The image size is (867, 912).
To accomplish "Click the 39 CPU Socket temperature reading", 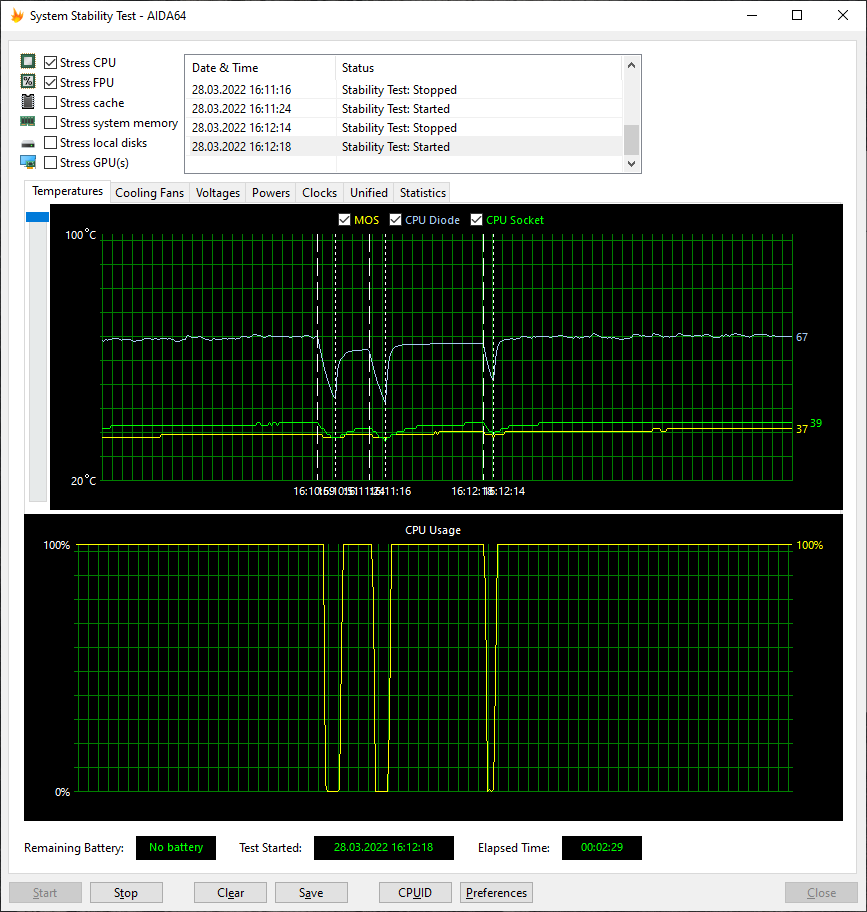I will (816, 423).
